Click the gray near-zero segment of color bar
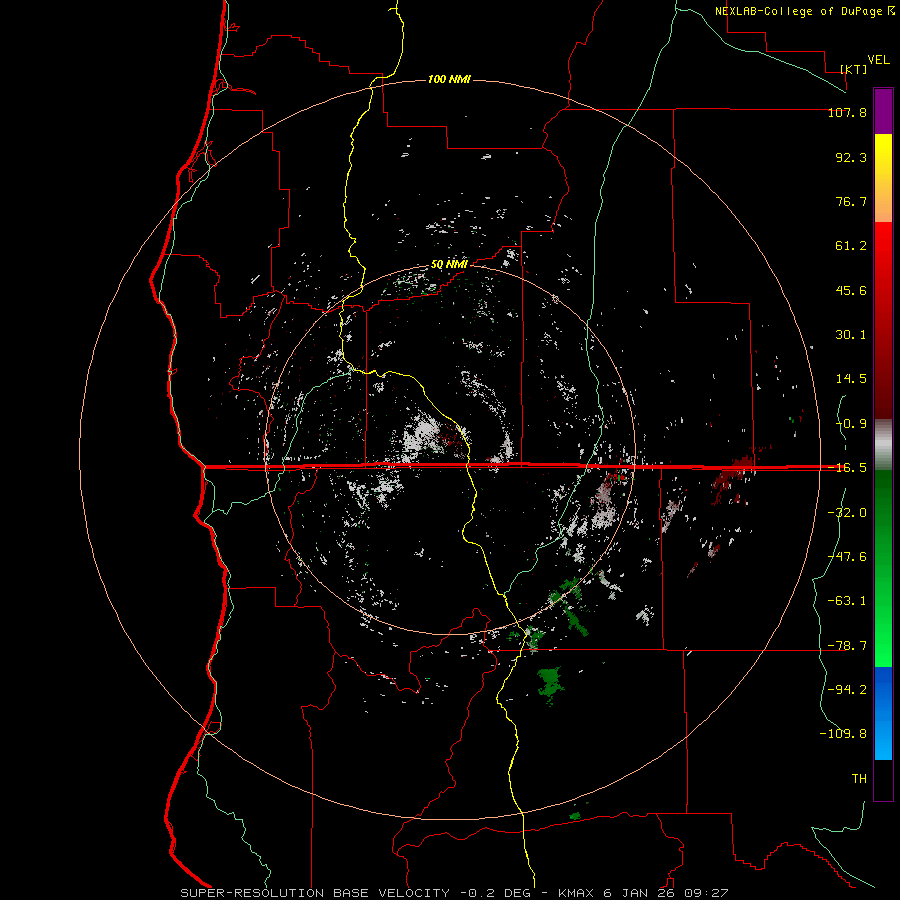The height and width of the screenshot is (900, 900). tap(883, 445)
